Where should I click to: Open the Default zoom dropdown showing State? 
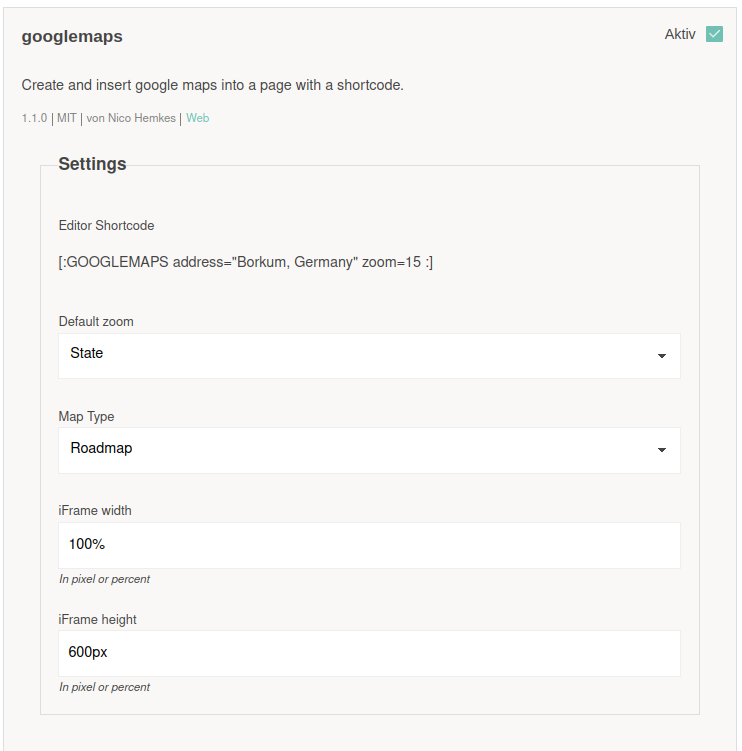tap(369, 356)
